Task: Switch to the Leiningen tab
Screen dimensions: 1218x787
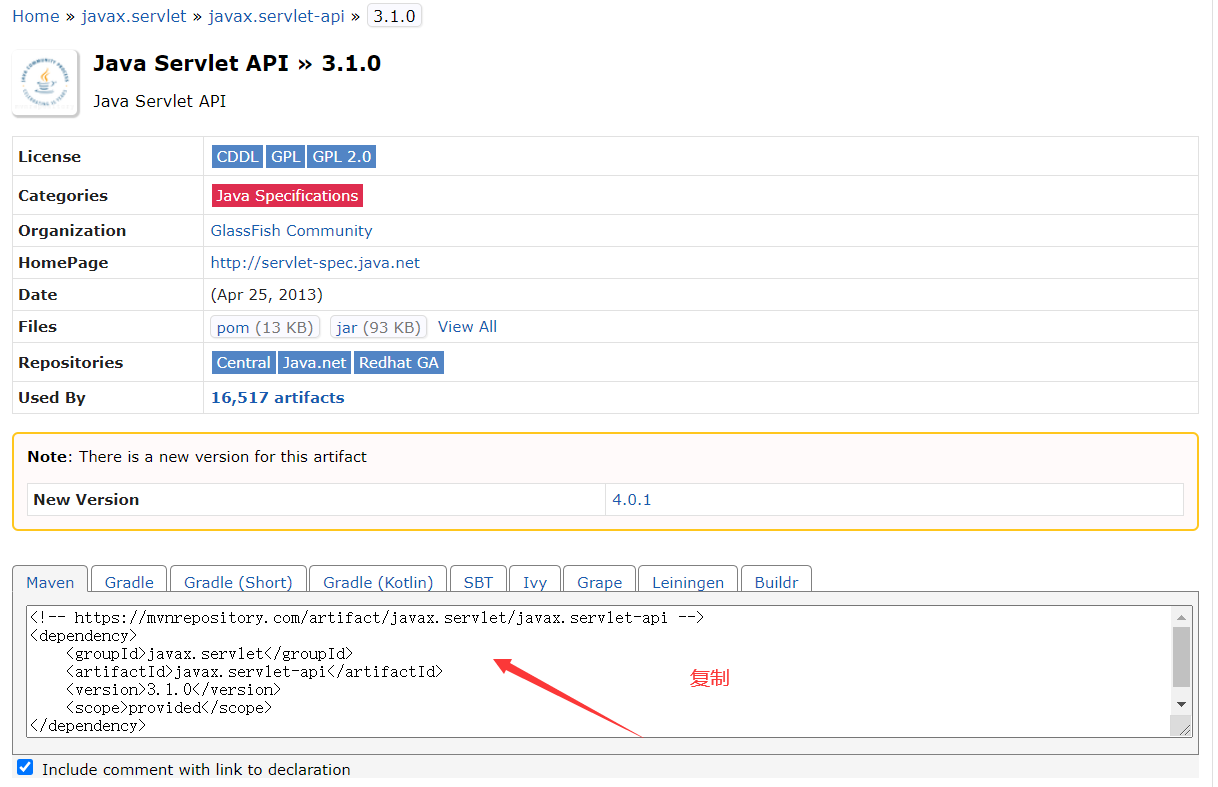Action: click(688, 581)
